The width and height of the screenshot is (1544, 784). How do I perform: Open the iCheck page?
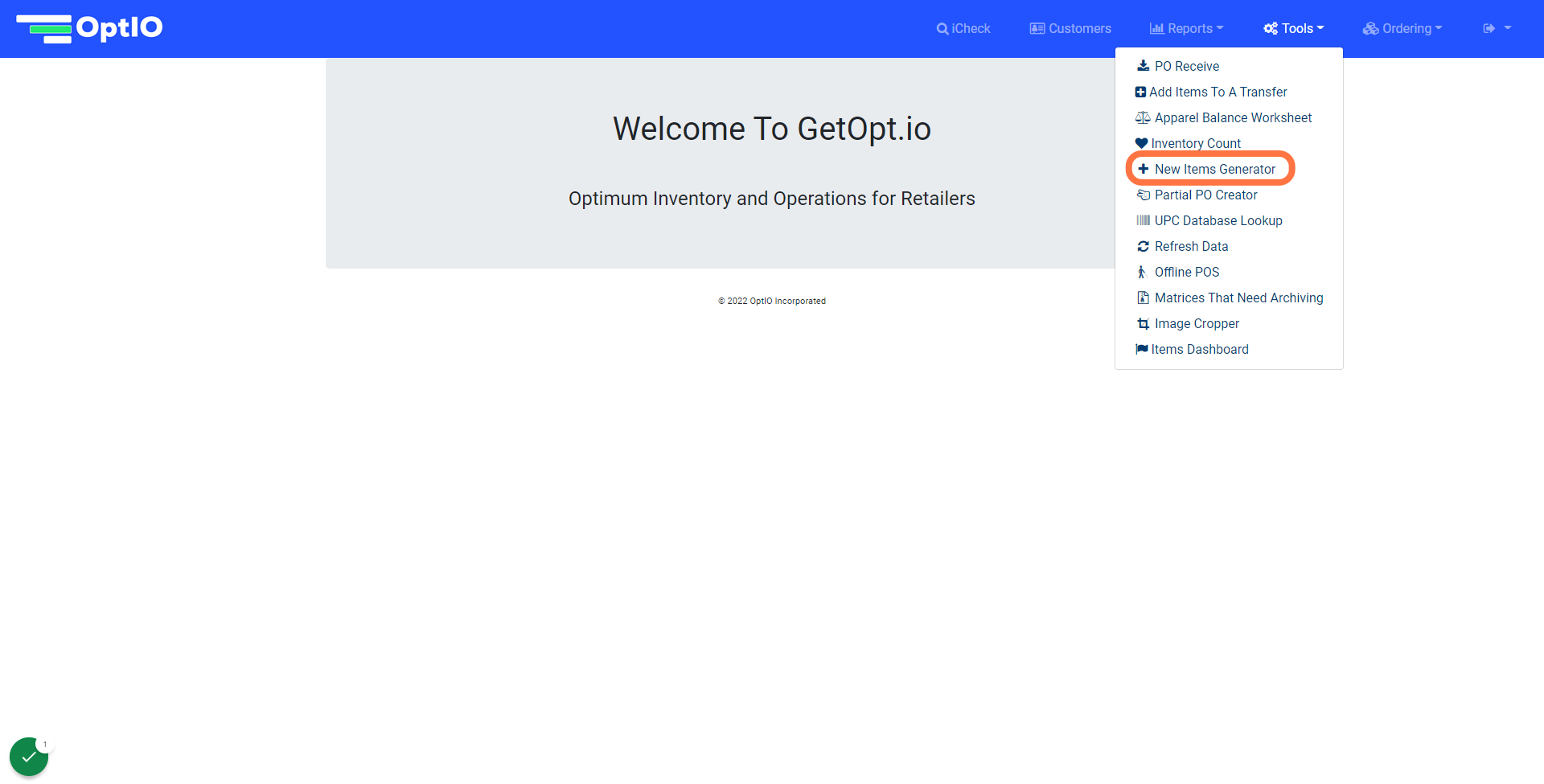[x=963, y=29]
